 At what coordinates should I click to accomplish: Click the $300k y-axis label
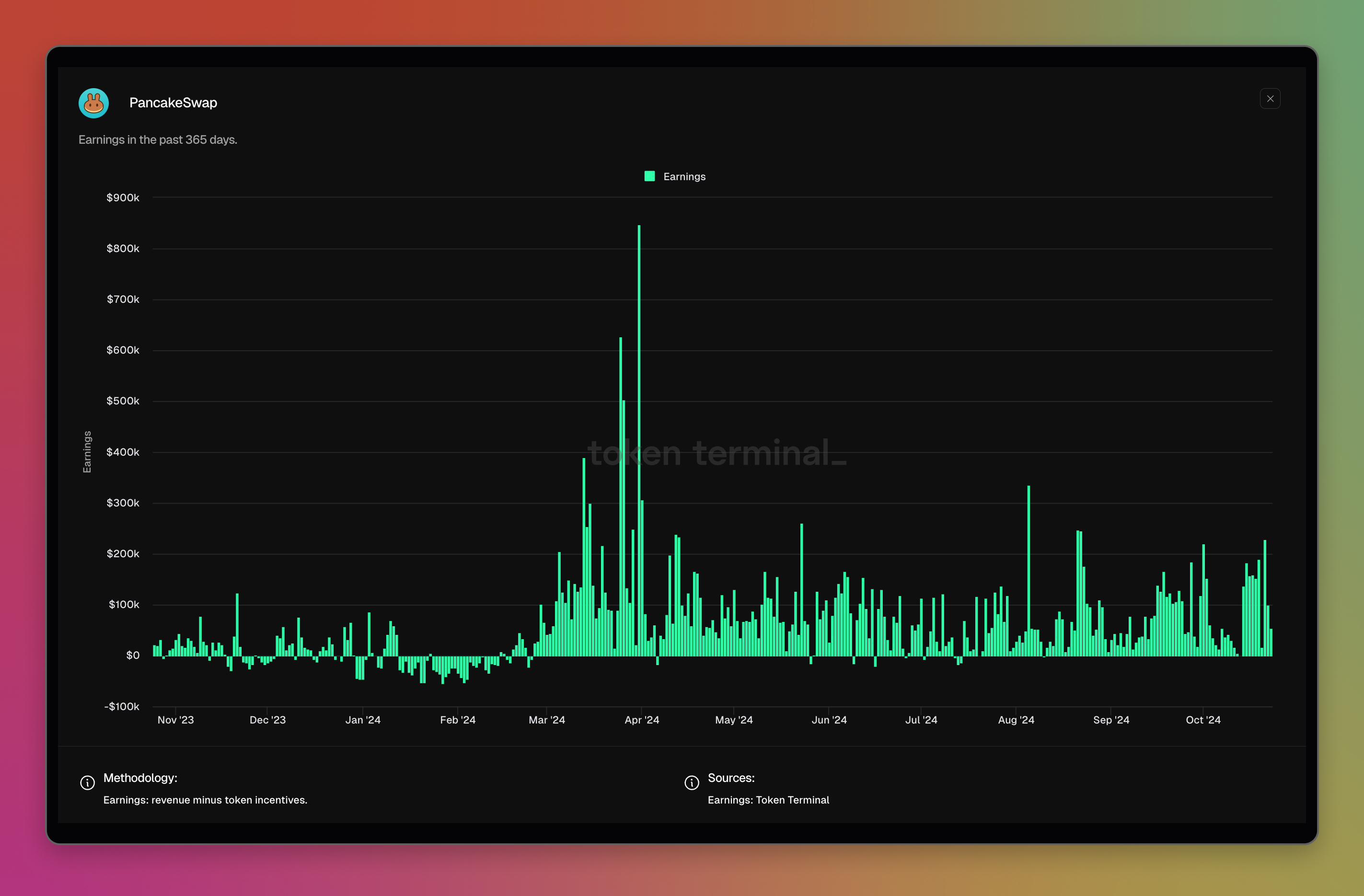click(x=123, y=503)
